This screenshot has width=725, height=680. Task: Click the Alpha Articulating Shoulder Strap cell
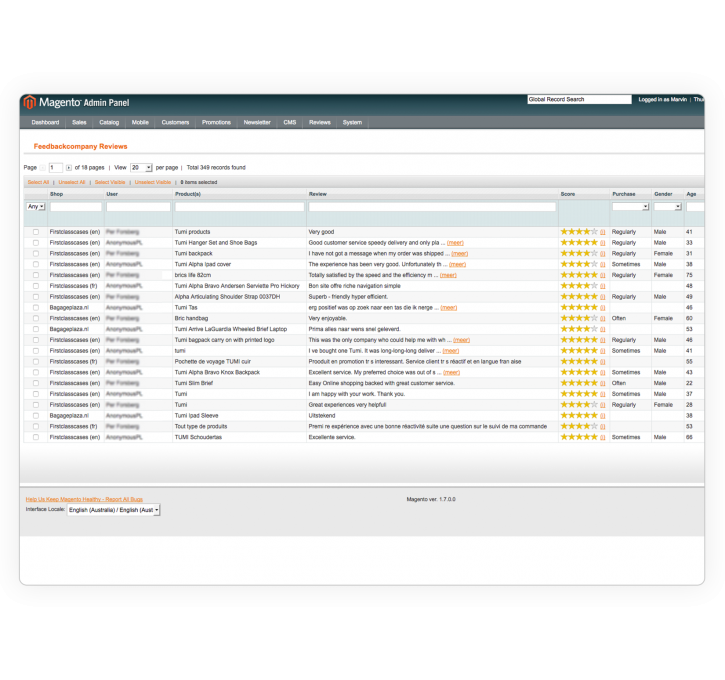click(x=227, y=297)
